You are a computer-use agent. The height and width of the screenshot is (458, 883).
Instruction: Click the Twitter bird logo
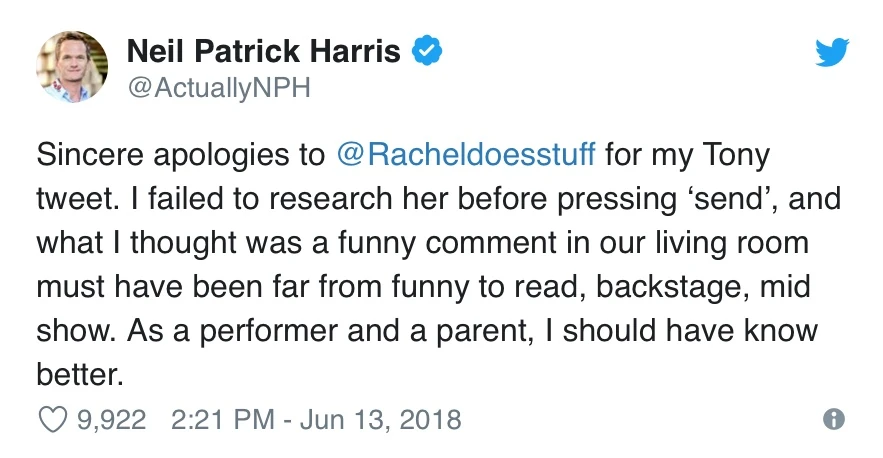[832, 50]
